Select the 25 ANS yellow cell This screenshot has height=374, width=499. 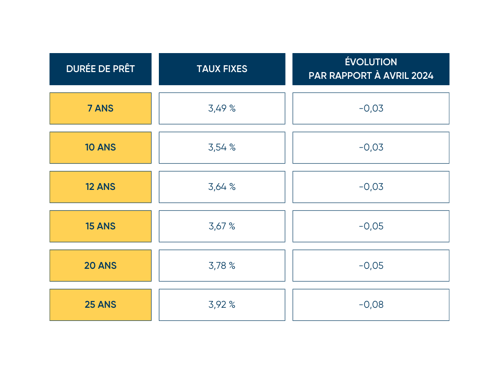click(x=100, y=305)
